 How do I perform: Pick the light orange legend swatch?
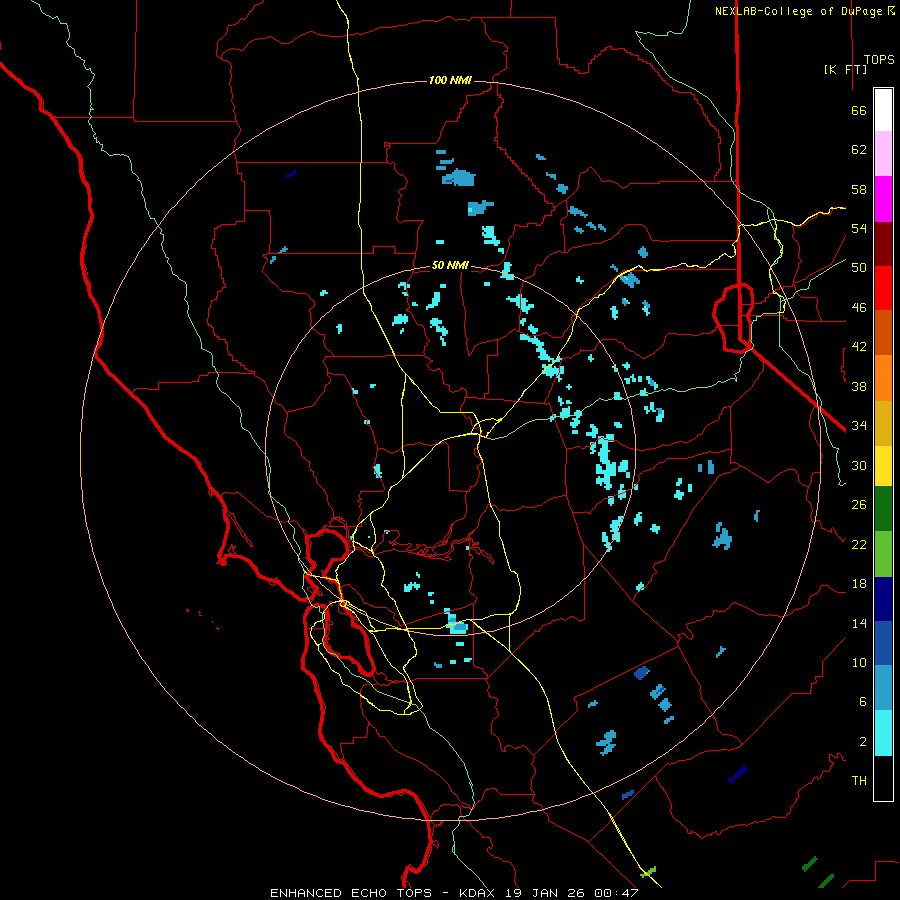tap(883, 378)
